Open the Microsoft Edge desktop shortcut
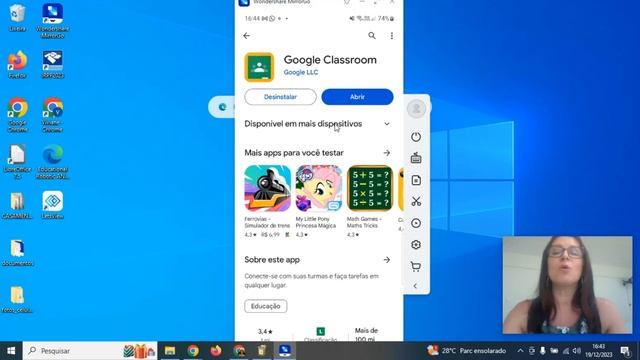Screen dimensions: 640x360 click(53, 162)
